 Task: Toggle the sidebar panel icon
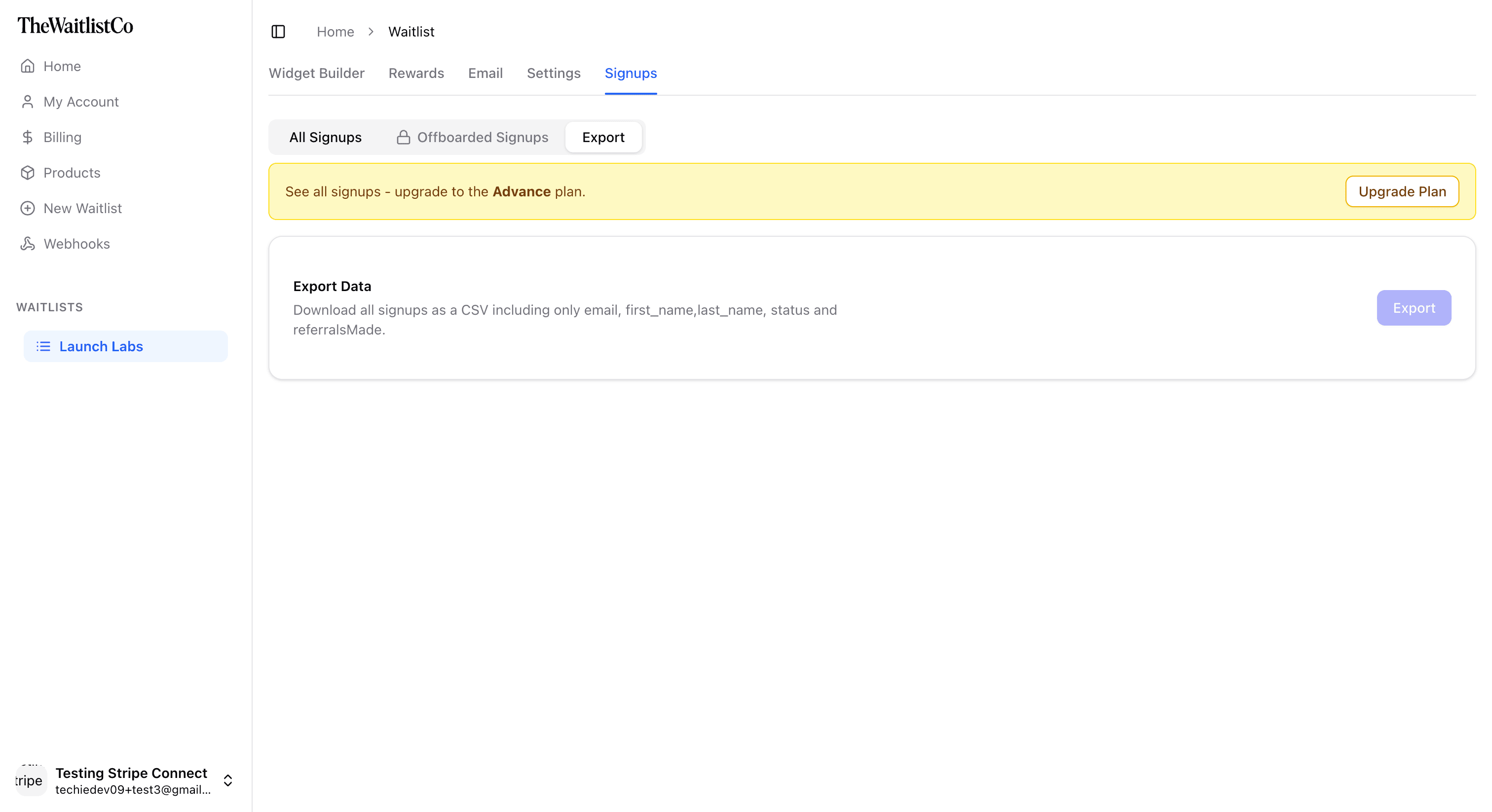(278, 32)
